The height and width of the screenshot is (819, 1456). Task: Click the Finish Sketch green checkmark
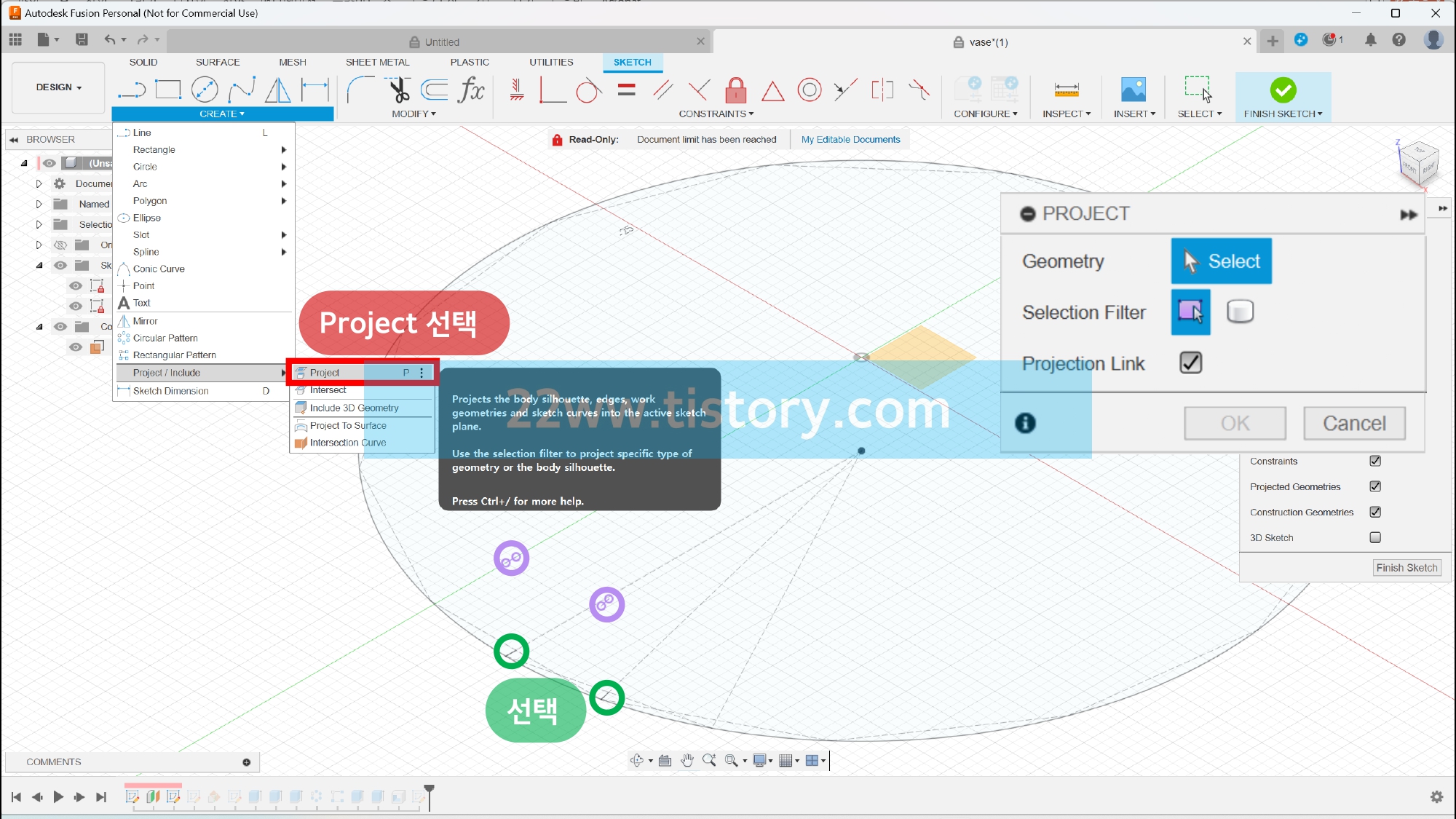pos(1283,90)
